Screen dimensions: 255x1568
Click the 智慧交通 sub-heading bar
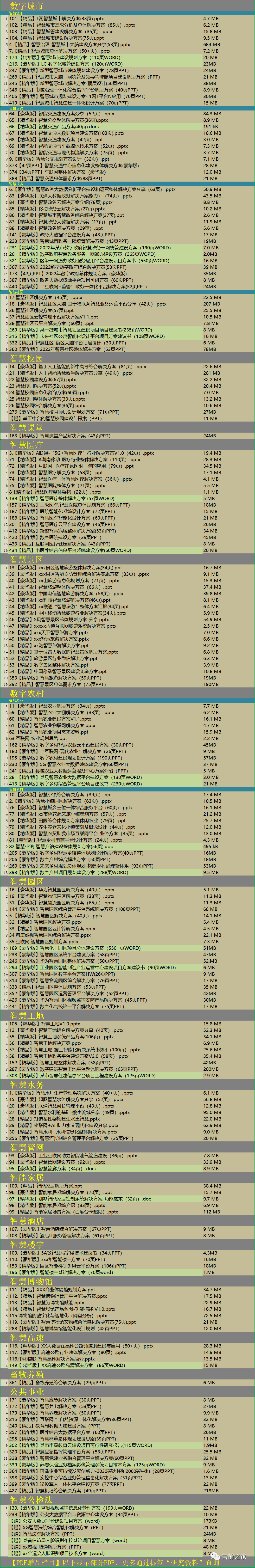(127, 108)
